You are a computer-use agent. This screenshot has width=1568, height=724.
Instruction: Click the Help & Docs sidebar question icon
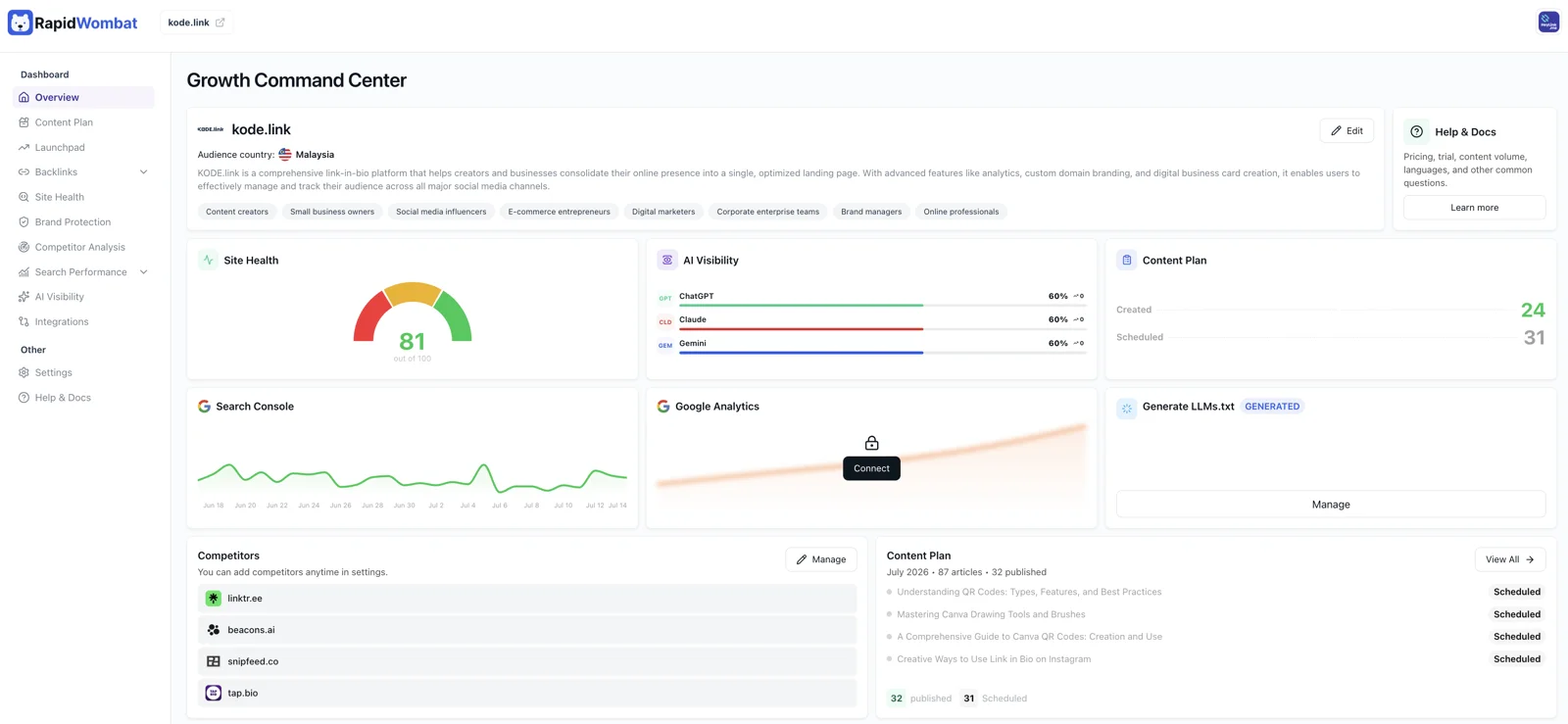click(24, 398)
